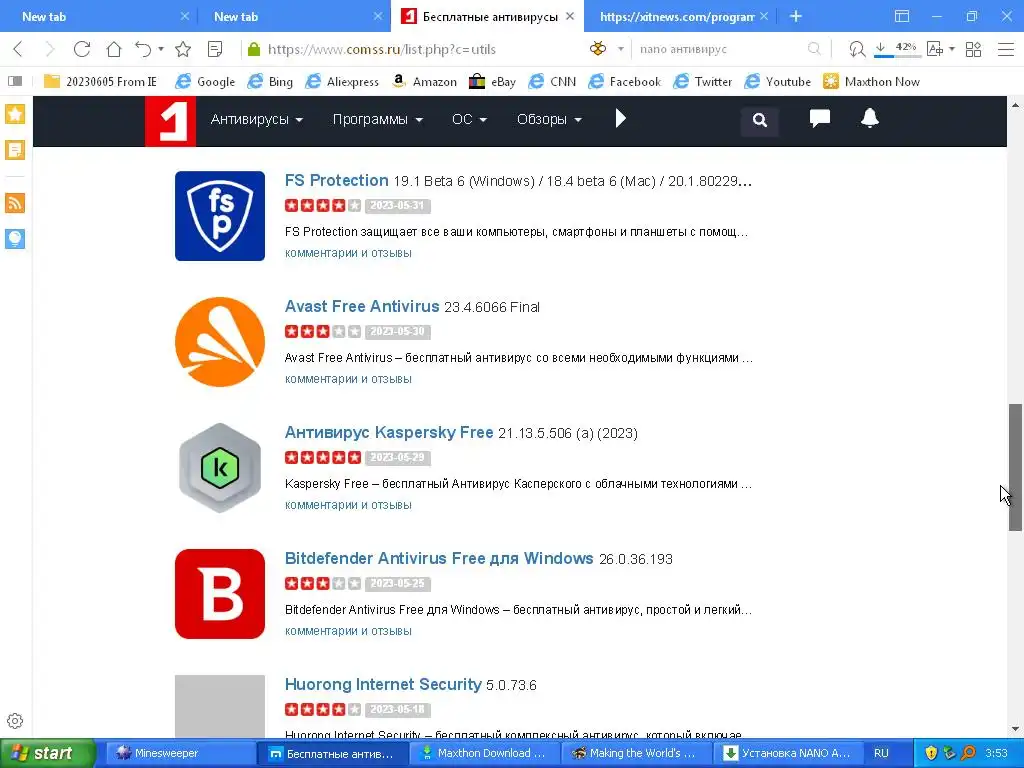This screenshot has height=768, width=1024.
Task: Click the snap/screenshot tool icon
Action: (x=856, y=49)
